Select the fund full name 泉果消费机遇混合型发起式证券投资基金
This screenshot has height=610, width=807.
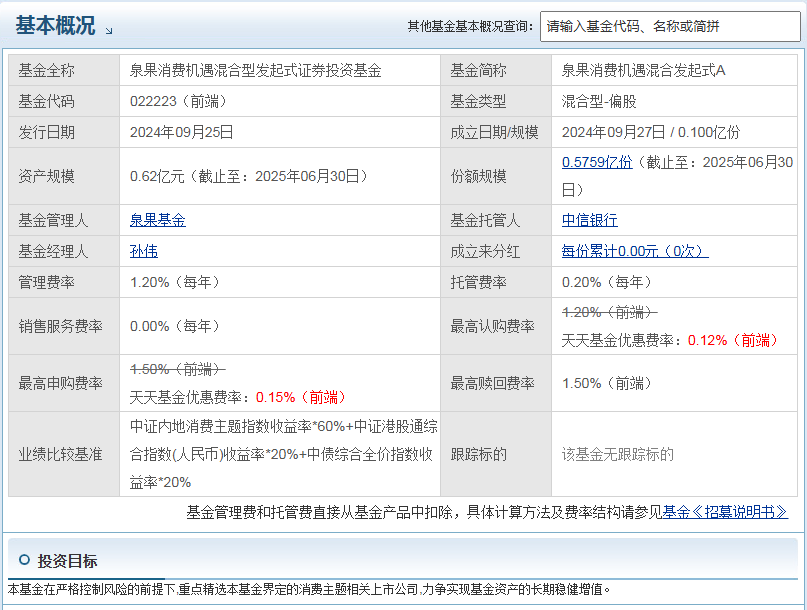pos(255,71)
